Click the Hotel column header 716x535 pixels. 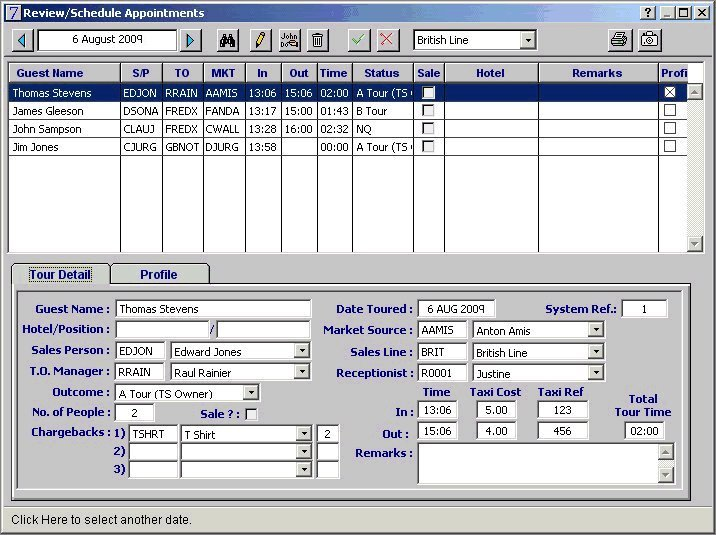pyautogui.click(x=491, y=73)
